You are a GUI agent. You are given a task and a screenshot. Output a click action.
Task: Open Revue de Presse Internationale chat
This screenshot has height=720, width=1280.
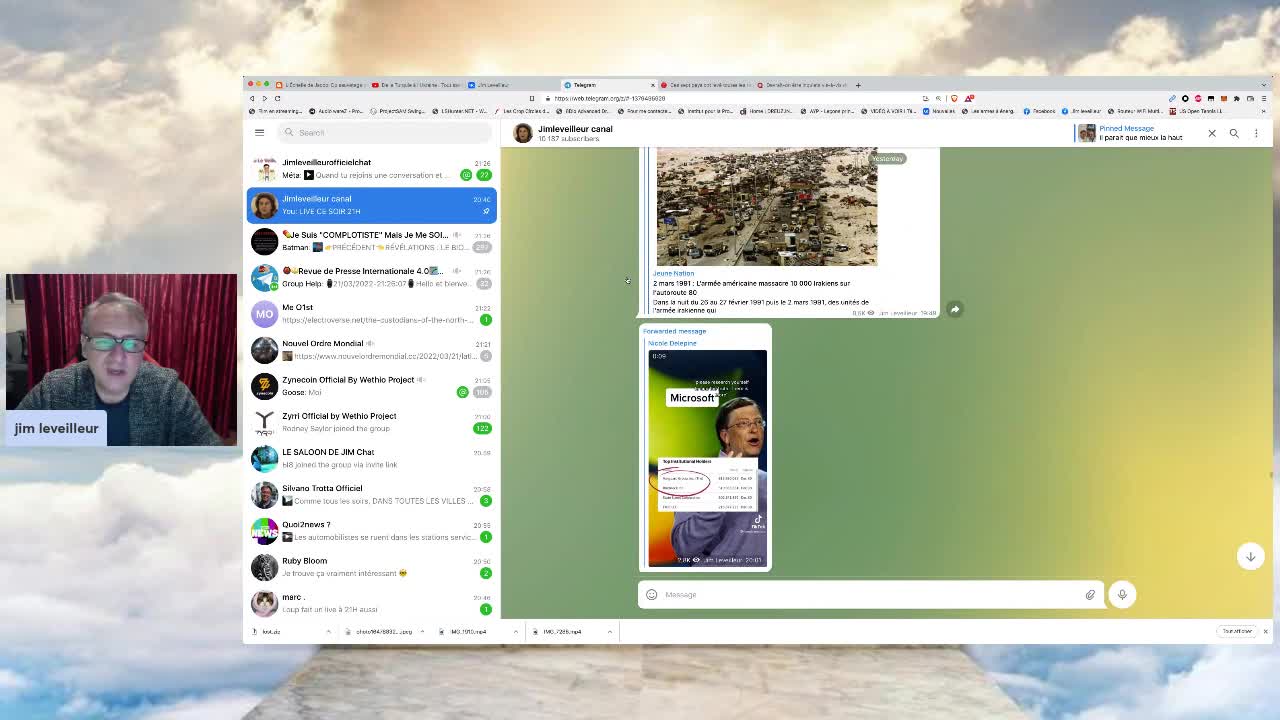pos(371,277)
